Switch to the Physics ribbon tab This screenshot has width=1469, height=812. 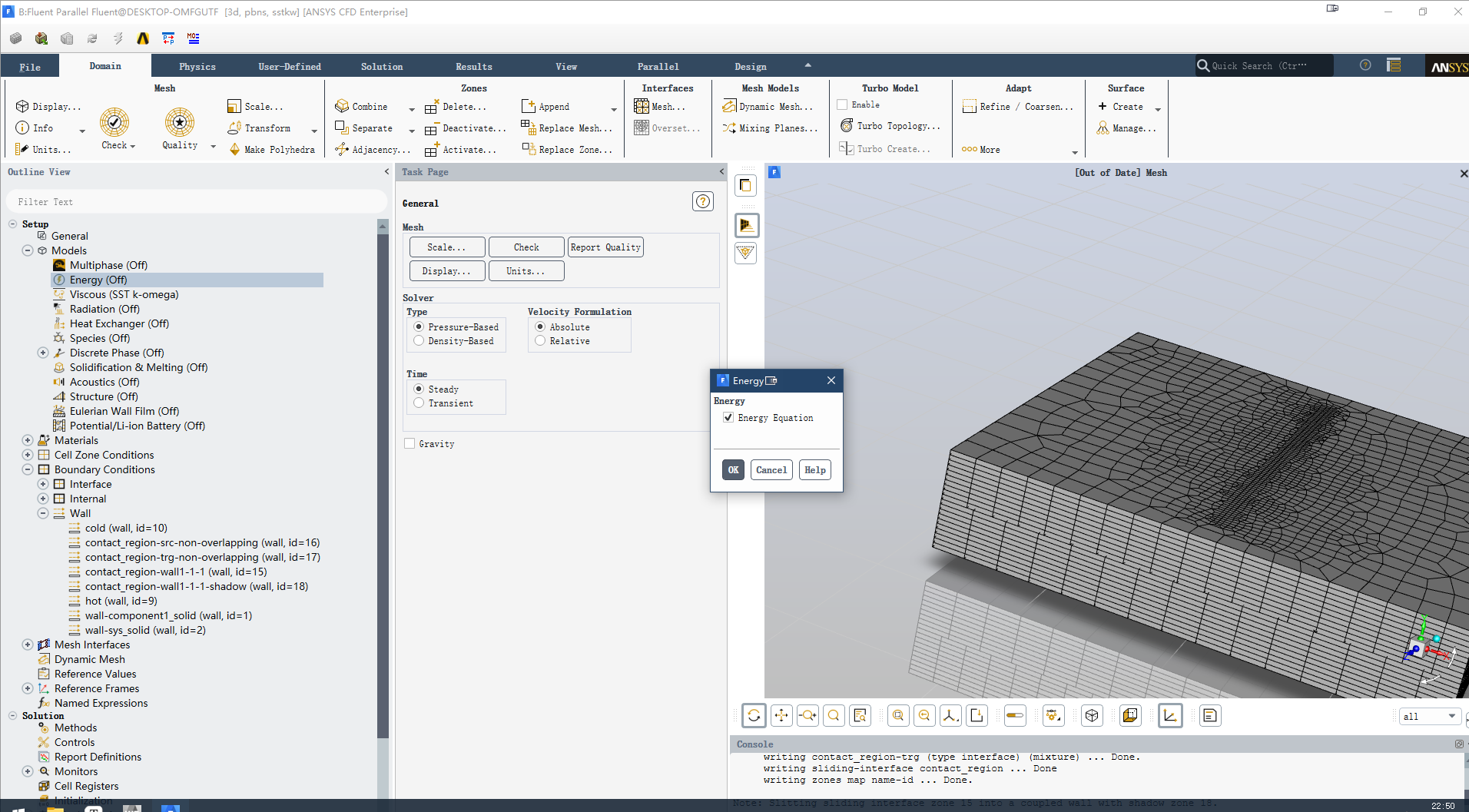(x=197, y=67)
